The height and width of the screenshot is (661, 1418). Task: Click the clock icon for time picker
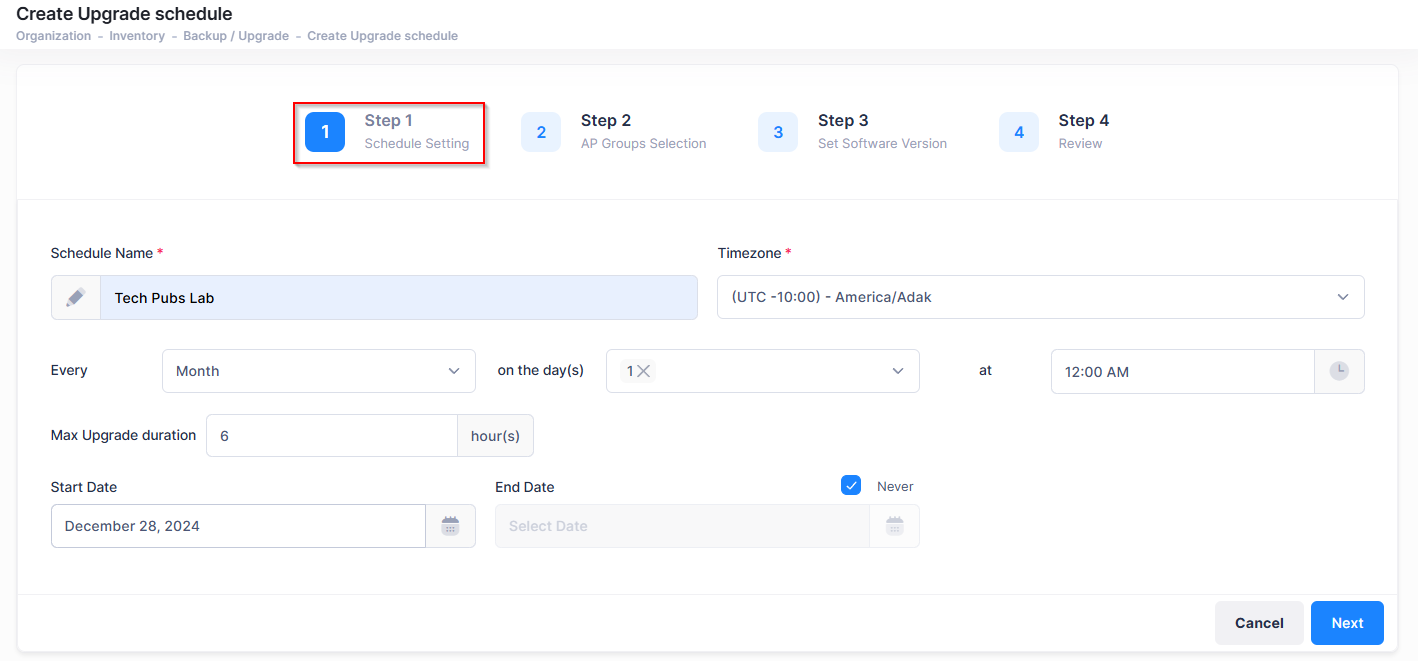pyautogui.click(x=1339, y=371)
